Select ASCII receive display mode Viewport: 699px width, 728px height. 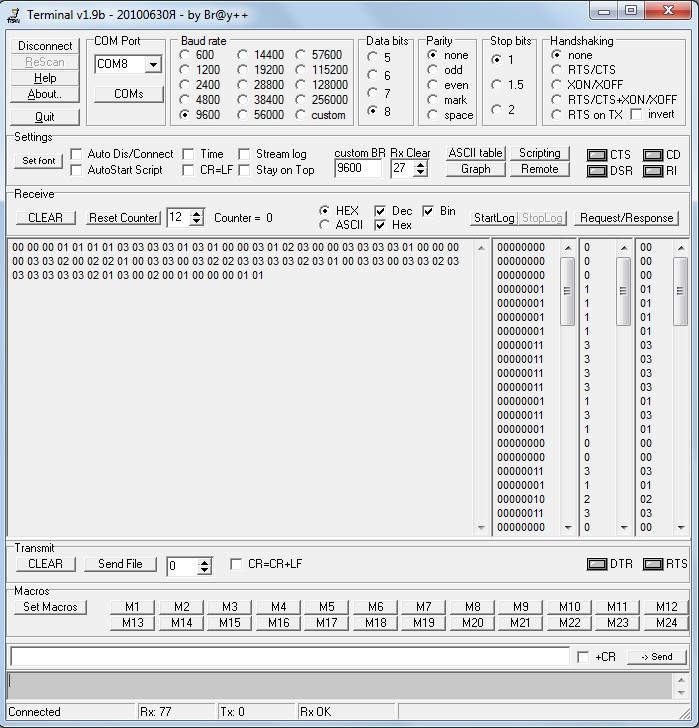(324, 225)
